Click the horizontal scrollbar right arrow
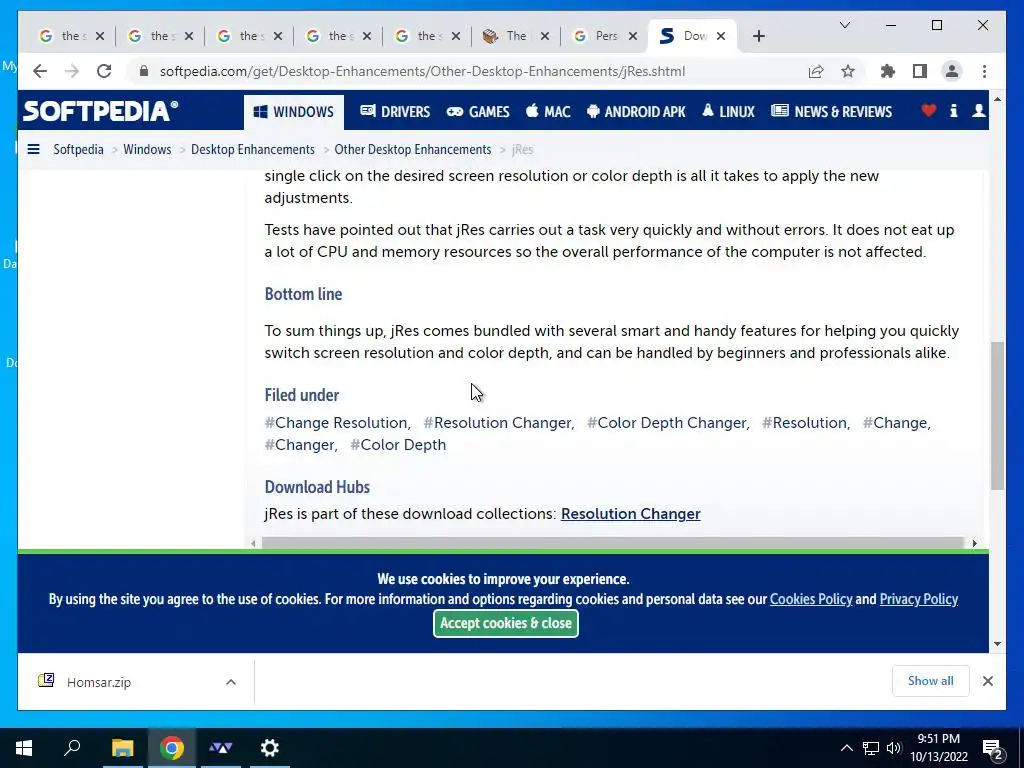This screenshot has height=768, width=1024. (x=974, y=543)
